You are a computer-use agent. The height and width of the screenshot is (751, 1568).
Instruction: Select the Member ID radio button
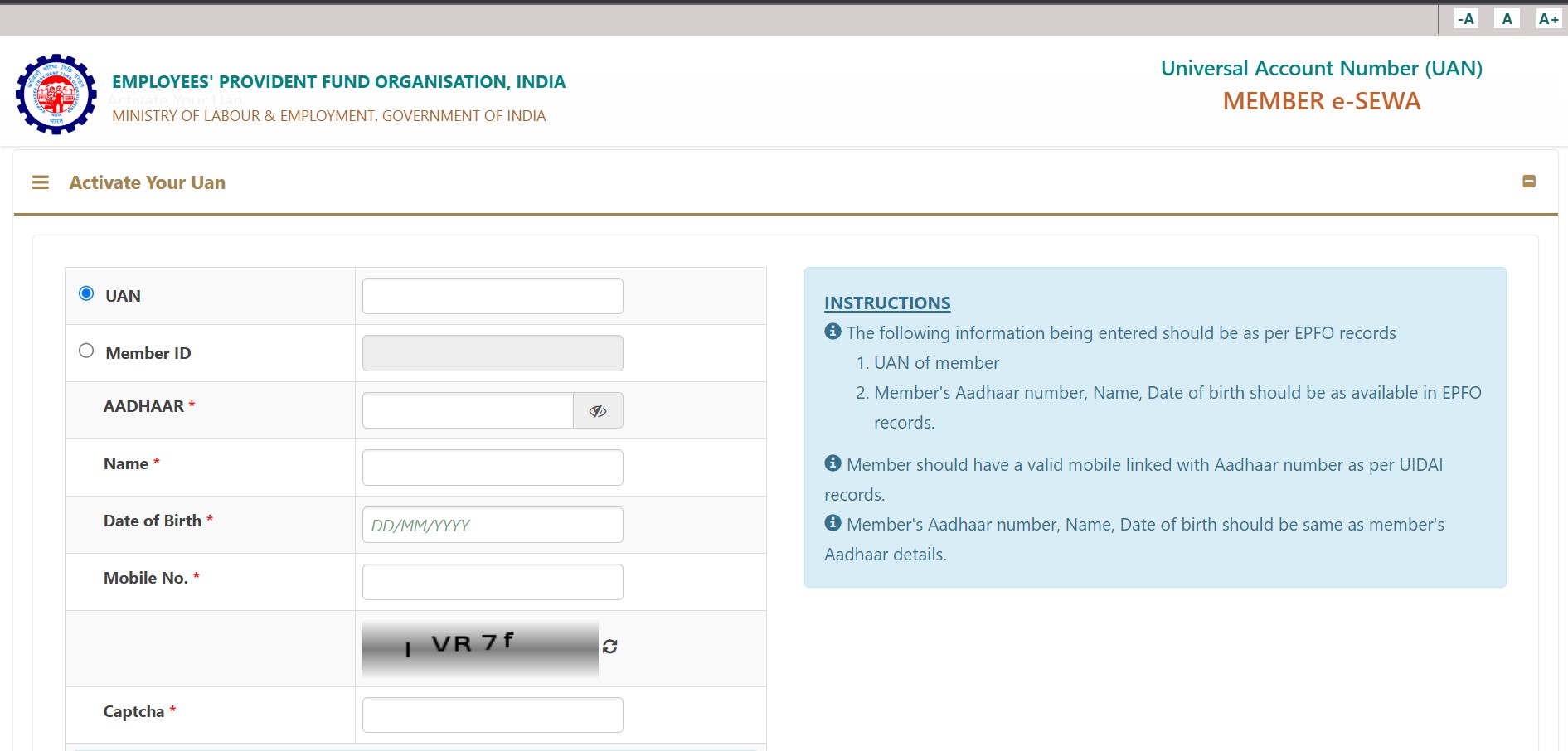[86, 351]
